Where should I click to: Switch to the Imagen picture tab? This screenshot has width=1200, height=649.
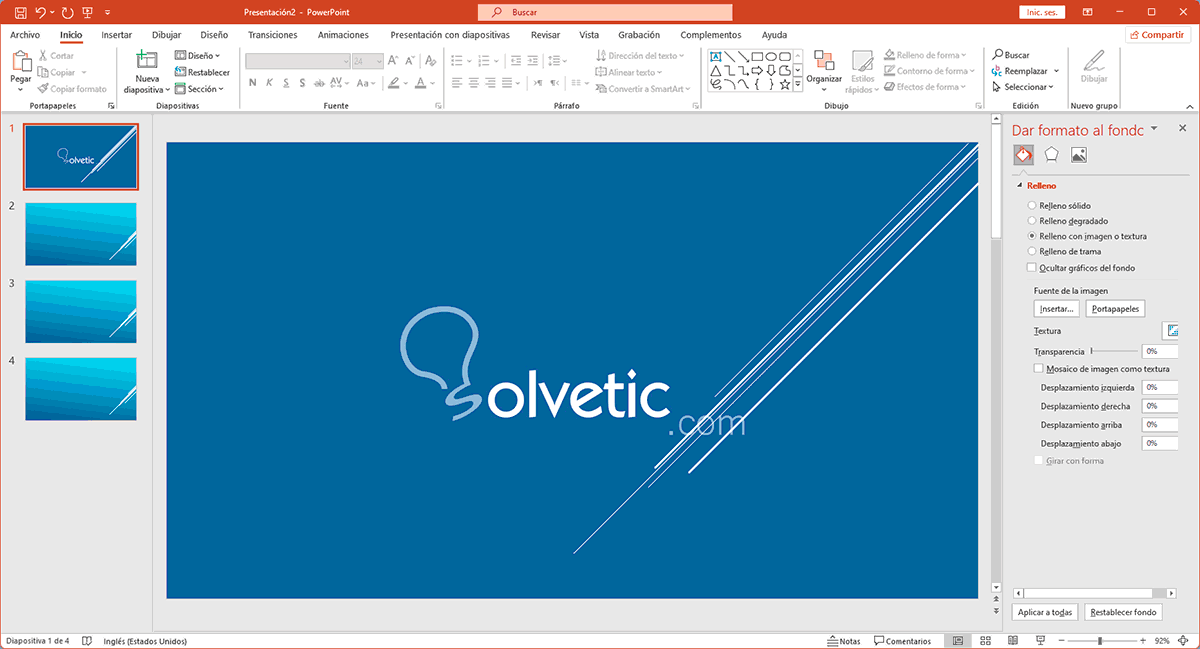(1078, 155)
